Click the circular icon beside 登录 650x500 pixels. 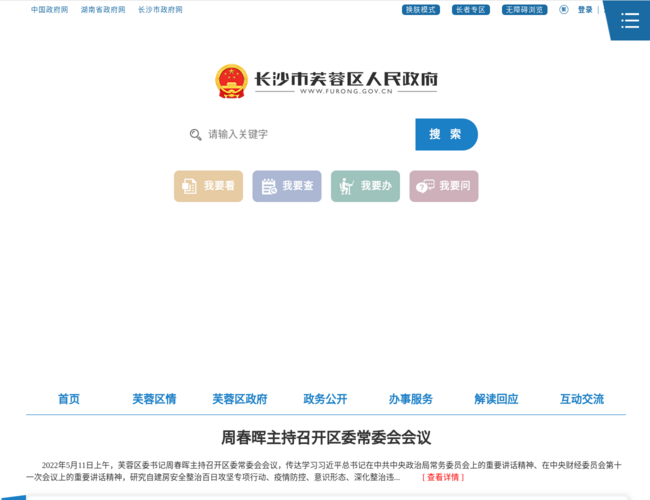point(564,10)
